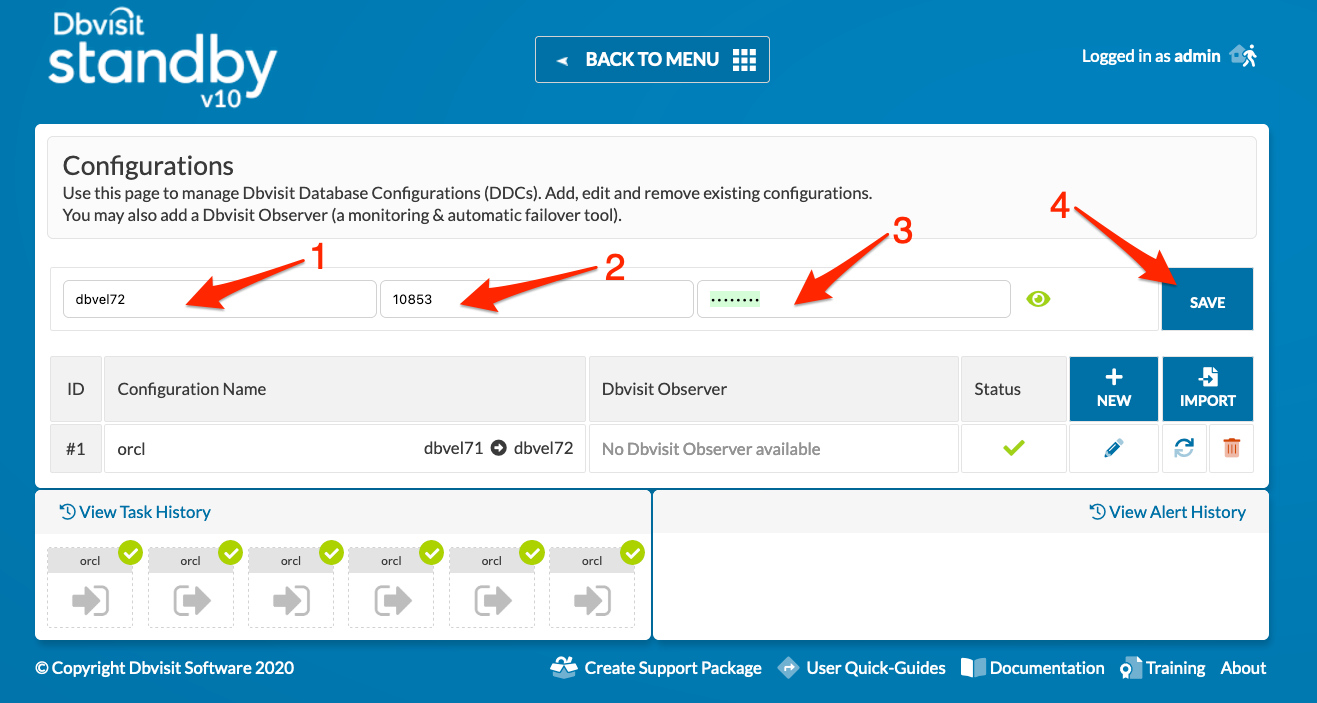The height and width of the screenshot is (703, 1317).
Task: Focus the port field containing 10853
Action: (x=537, y=299)
